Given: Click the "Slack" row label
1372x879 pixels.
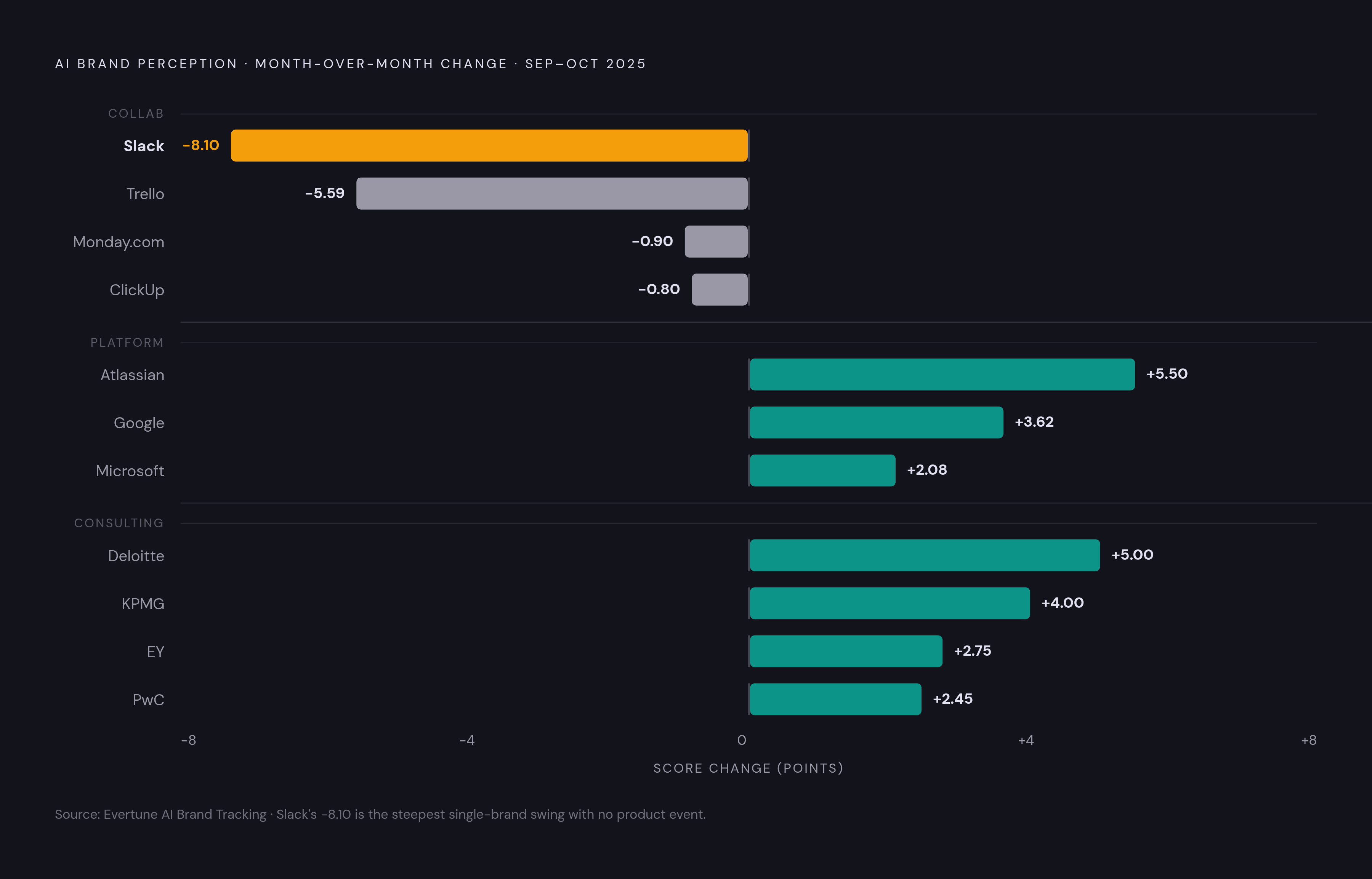Looking at the screenshot, I should 144,146.
